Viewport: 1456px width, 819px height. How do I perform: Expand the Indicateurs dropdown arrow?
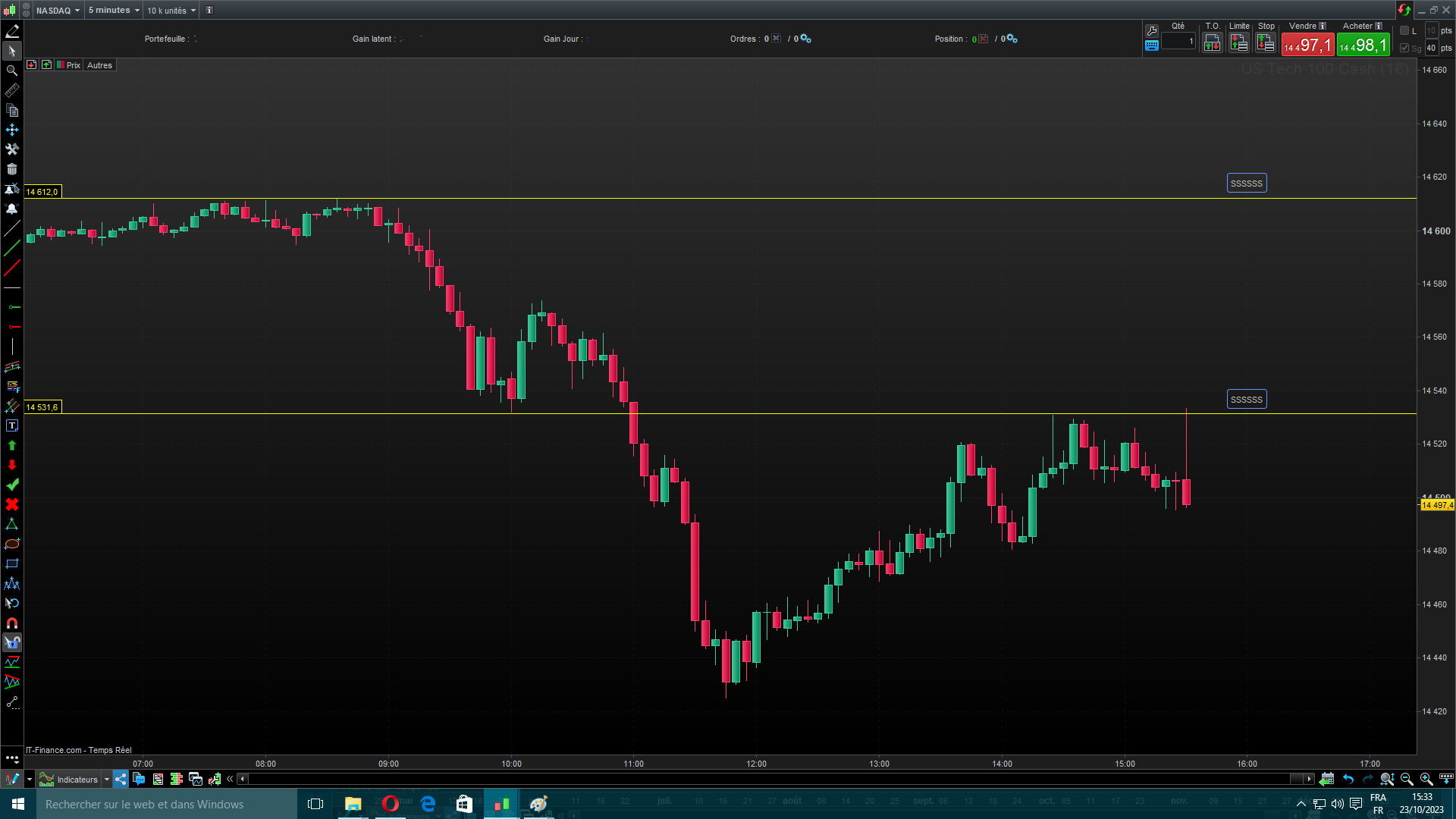coord(106,780)
